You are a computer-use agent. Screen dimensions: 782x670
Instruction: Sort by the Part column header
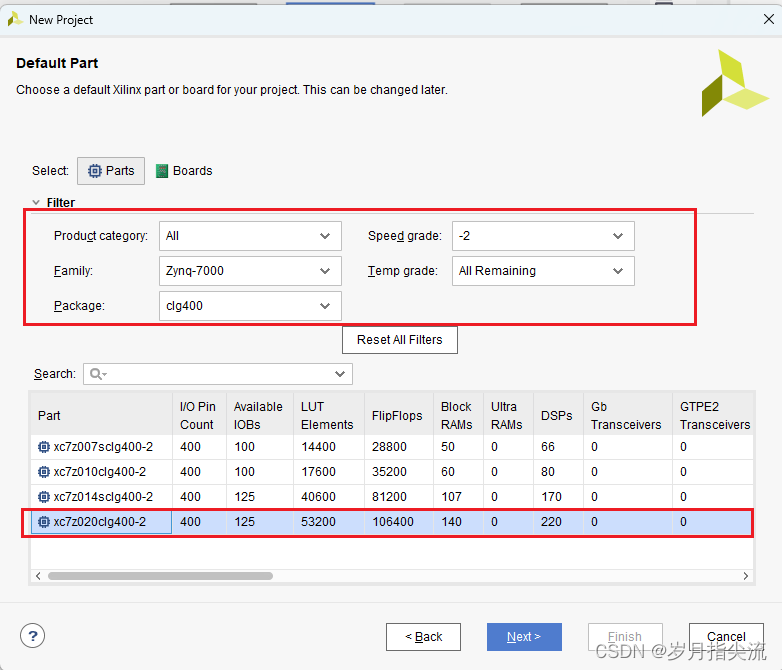(102, 416)
